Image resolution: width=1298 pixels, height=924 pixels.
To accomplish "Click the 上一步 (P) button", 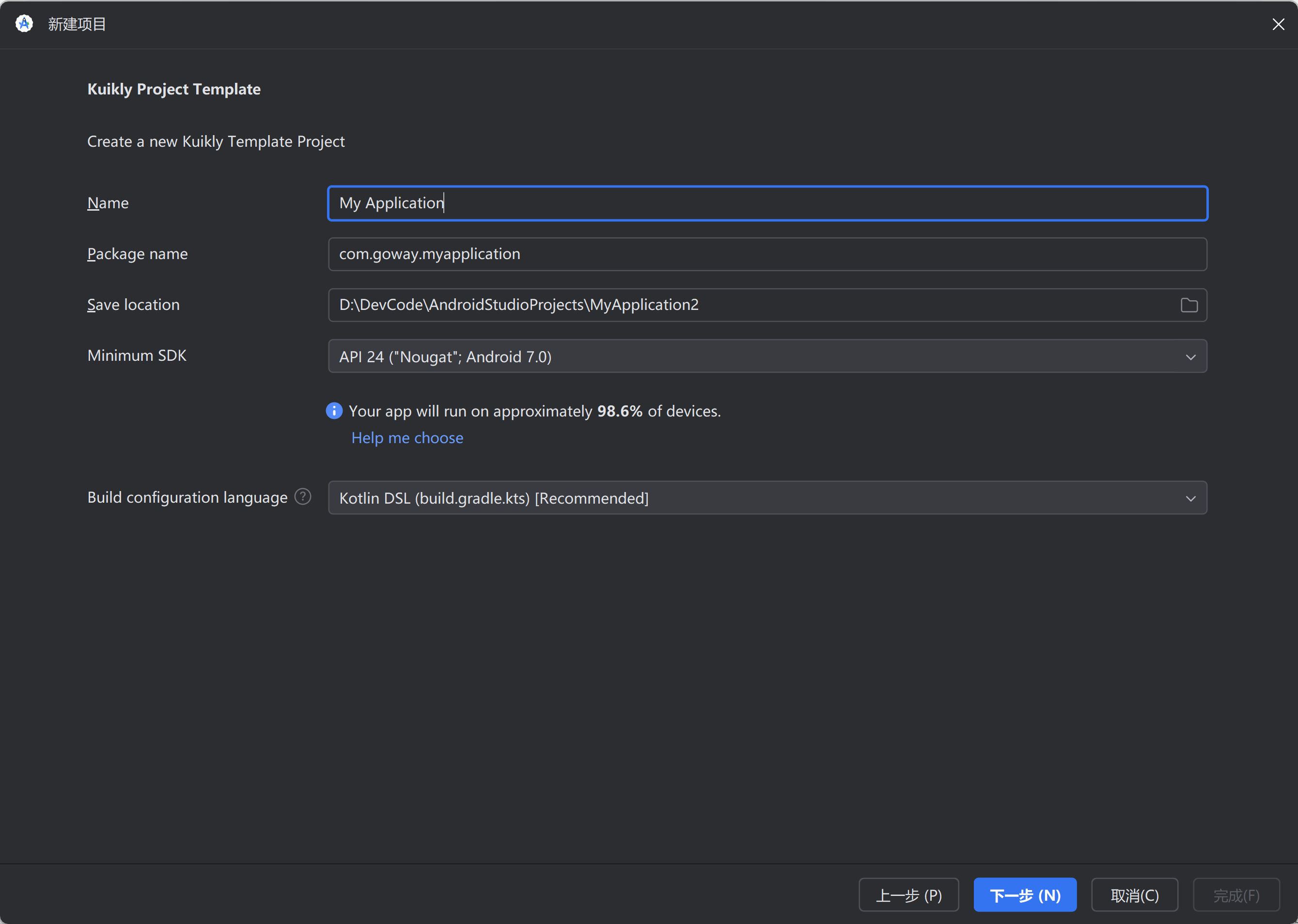I will pos(908,895).
